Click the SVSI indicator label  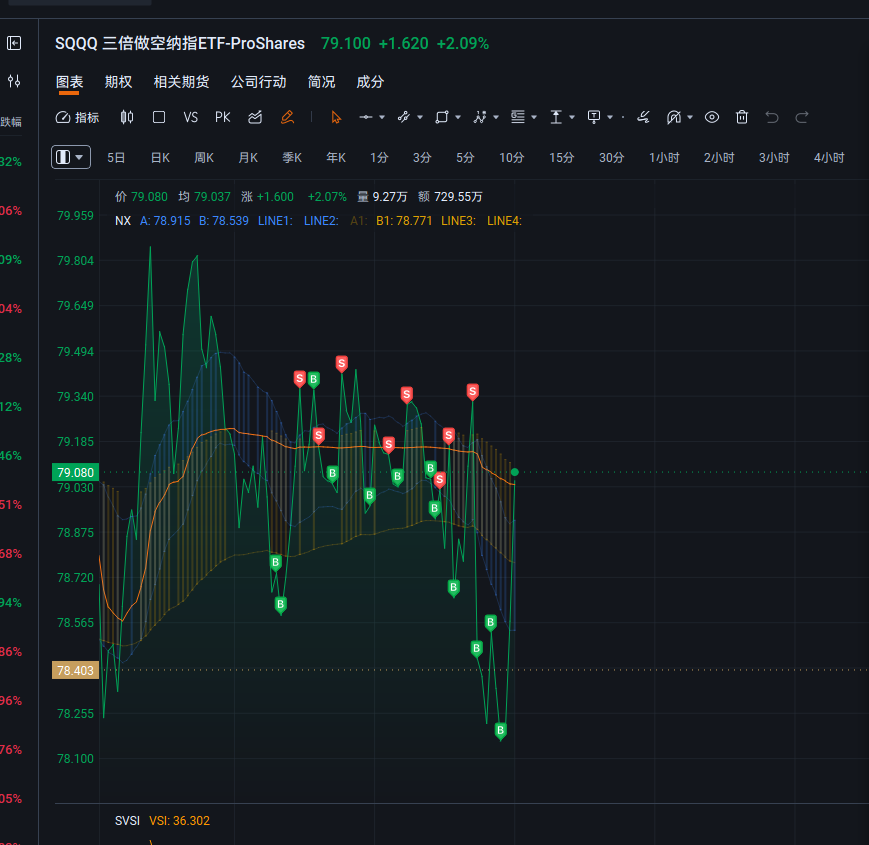click(127, 821)
